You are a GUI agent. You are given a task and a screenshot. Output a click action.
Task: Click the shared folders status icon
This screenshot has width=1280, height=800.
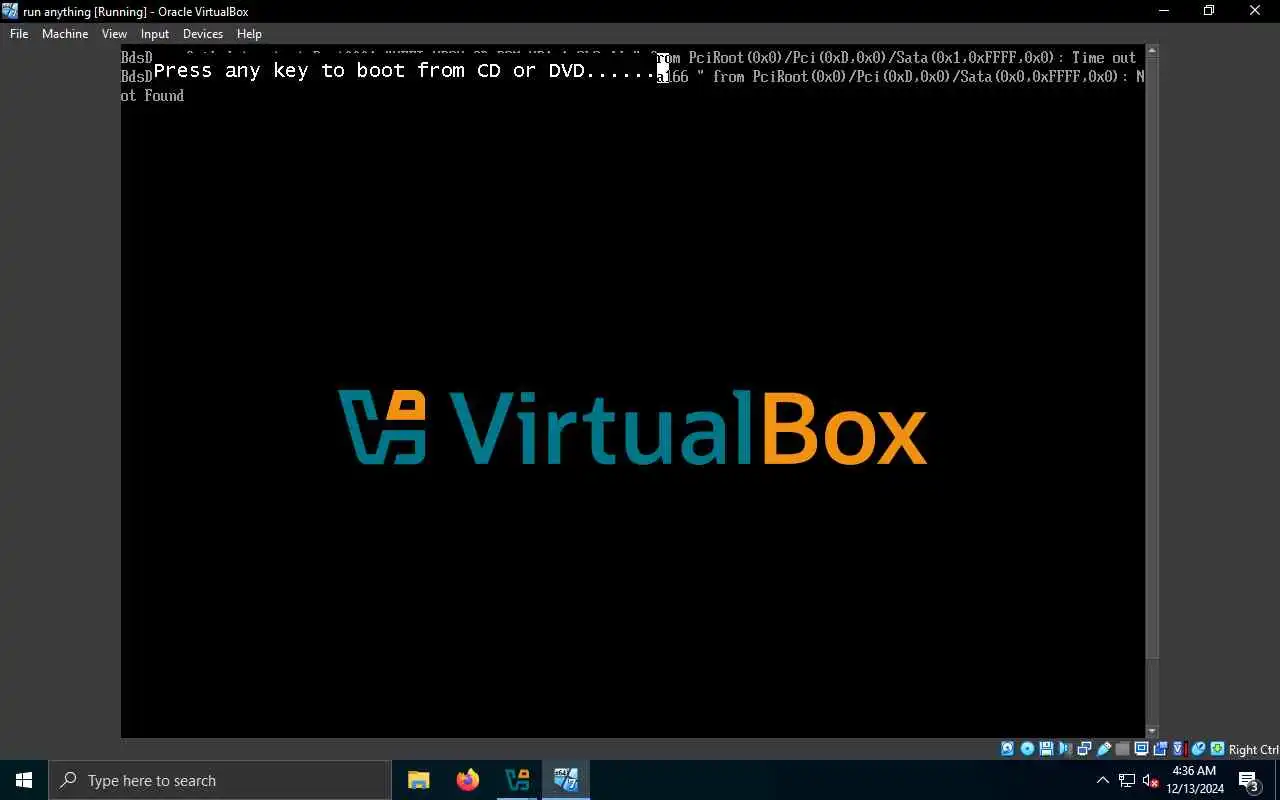pyautogui.click(x=1123, y=749)
